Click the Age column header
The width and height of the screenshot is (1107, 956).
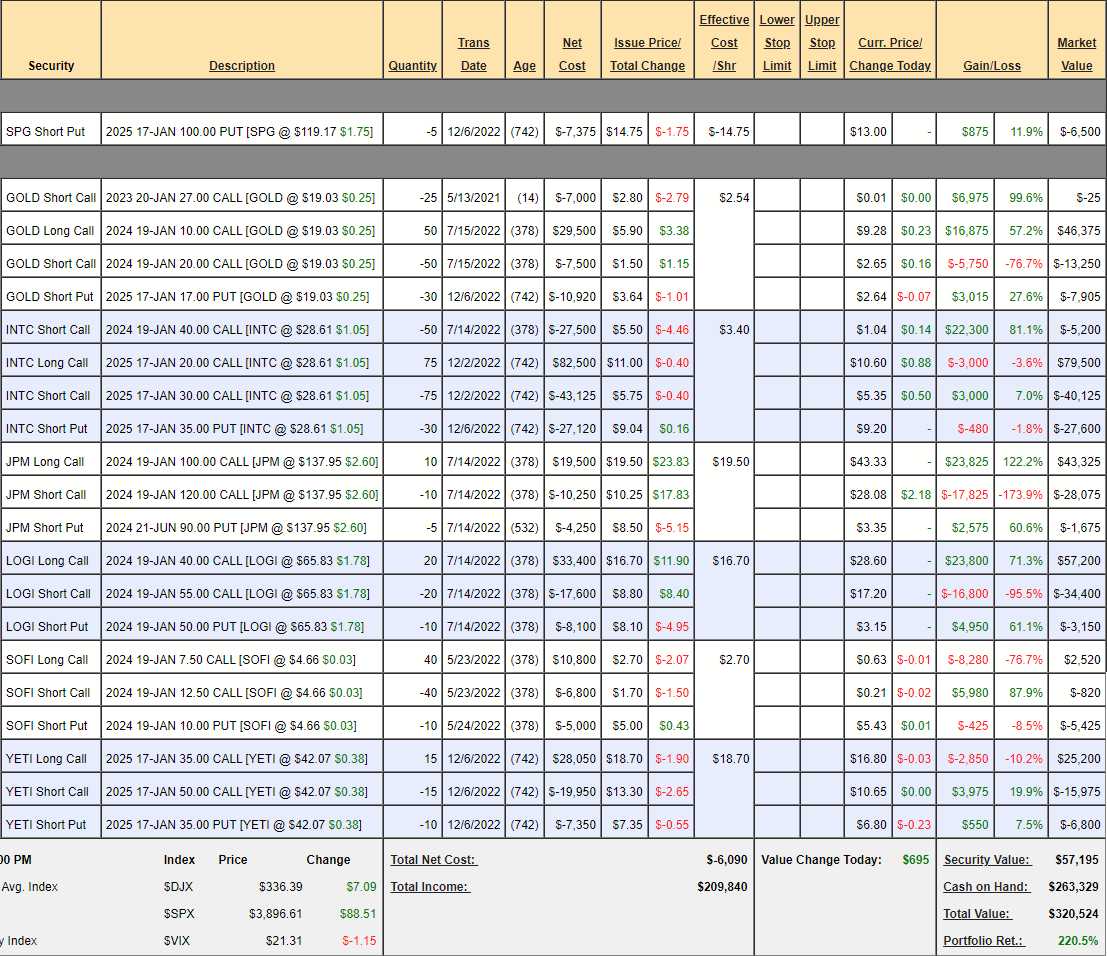(x=524, y=66)
